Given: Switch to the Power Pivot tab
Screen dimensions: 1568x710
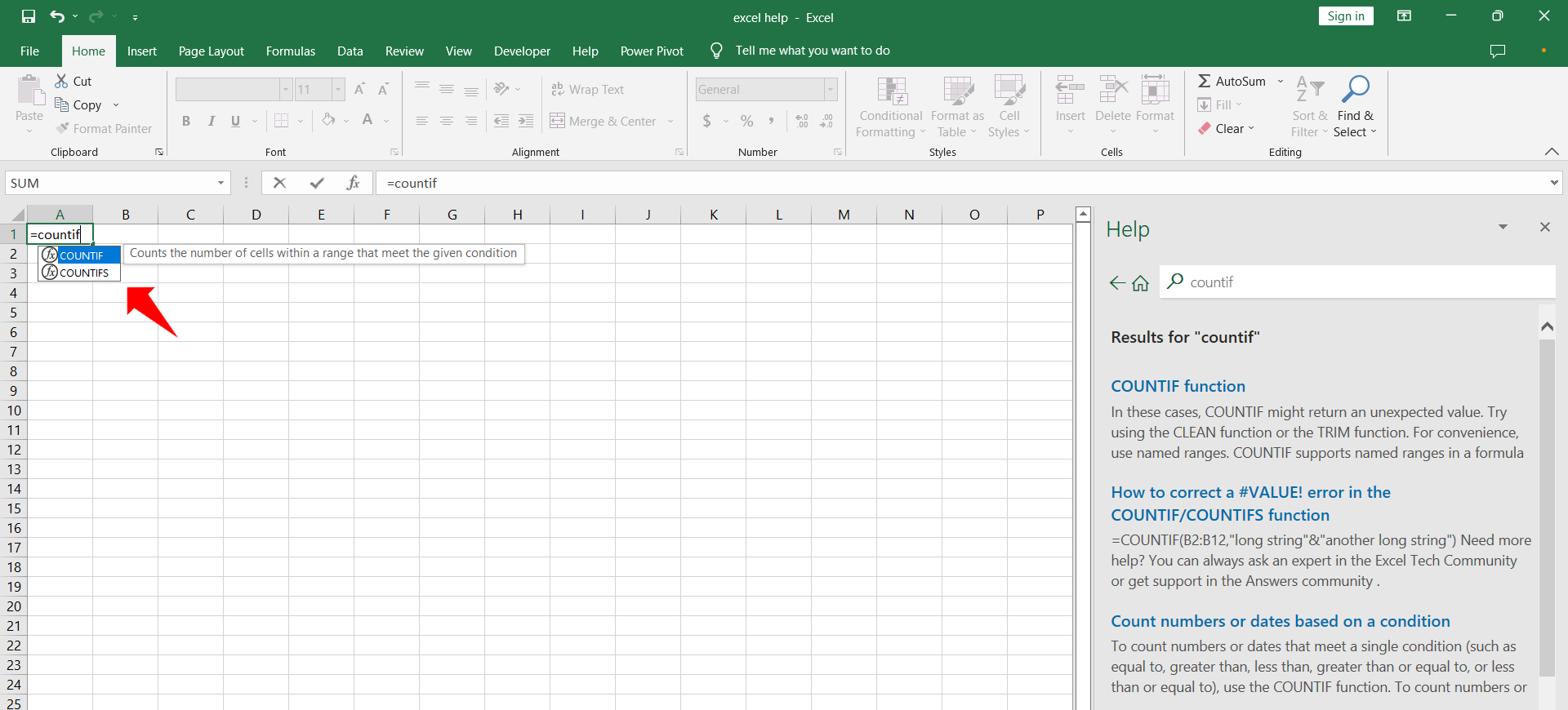Looking at the screenshot, I should point(652,51).
